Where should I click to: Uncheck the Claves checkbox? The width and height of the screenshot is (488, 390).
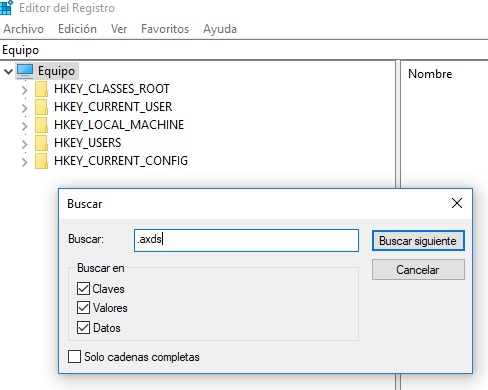pyautogui.click(x=83, y=289)
